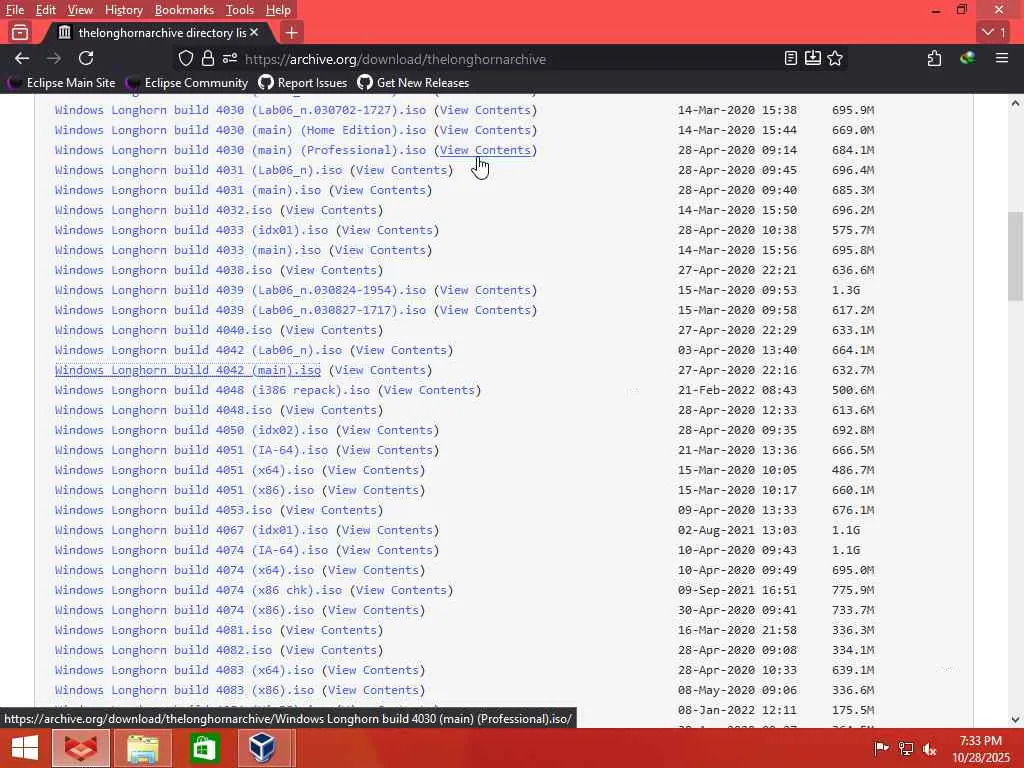Open network tray icon
The width and height of the screenshot is (1024, 768).
[905, 749]
